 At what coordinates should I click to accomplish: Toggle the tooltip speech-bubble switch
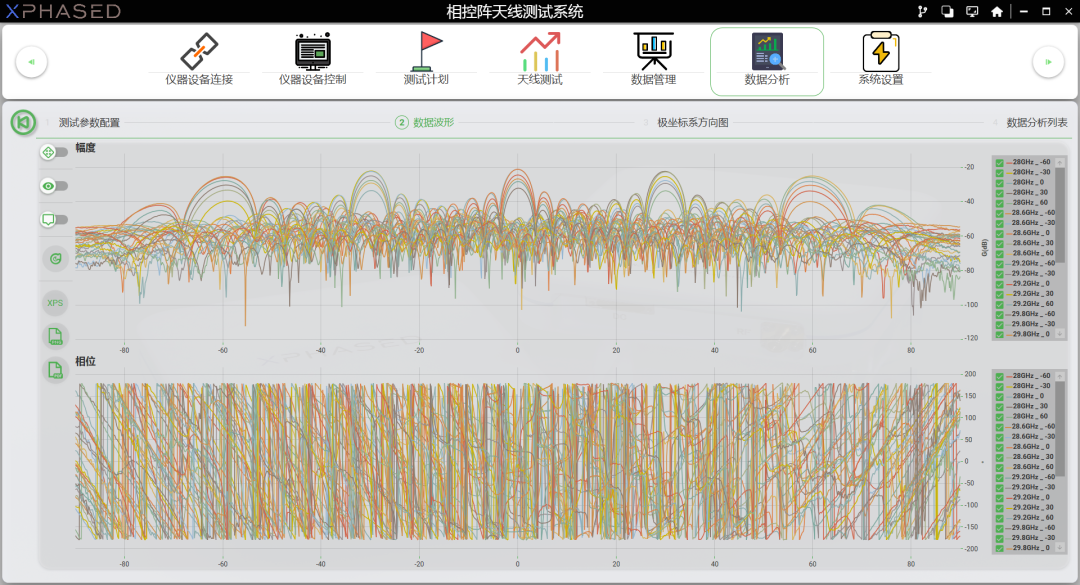click(x=54, y=220)
